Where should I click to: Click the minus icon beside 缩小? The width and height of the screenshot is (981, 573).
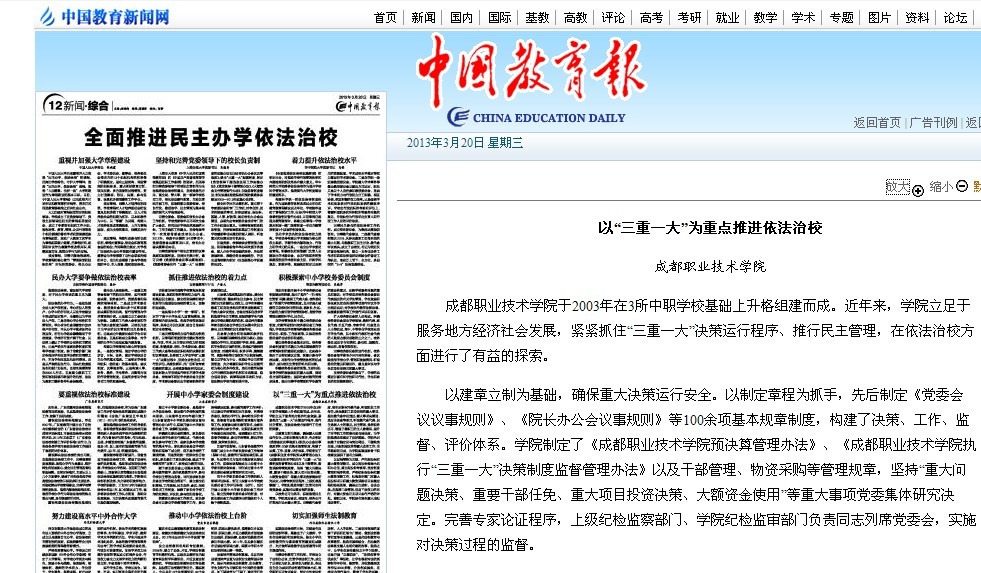coord(962,186)
